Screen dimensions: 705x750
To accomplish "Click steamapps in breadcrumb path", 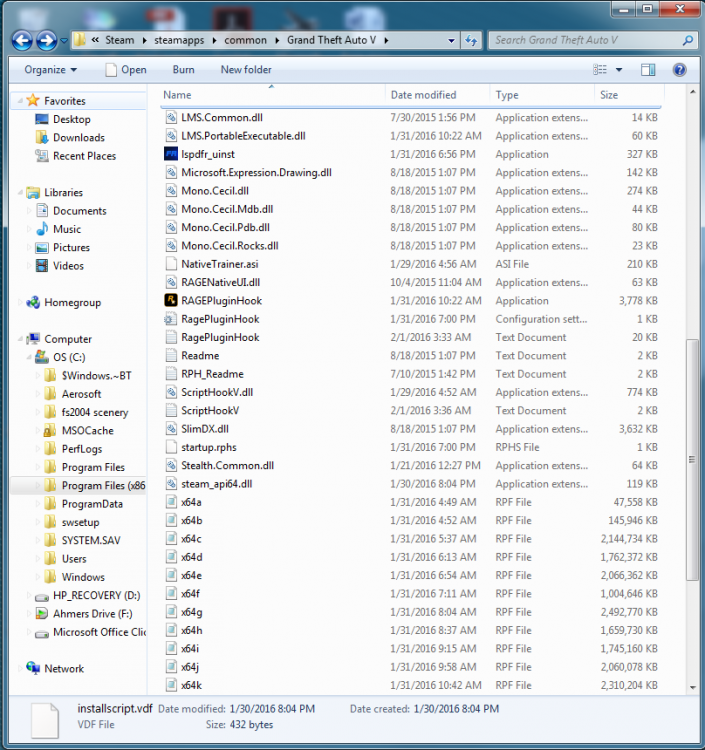I will point(179,40).
